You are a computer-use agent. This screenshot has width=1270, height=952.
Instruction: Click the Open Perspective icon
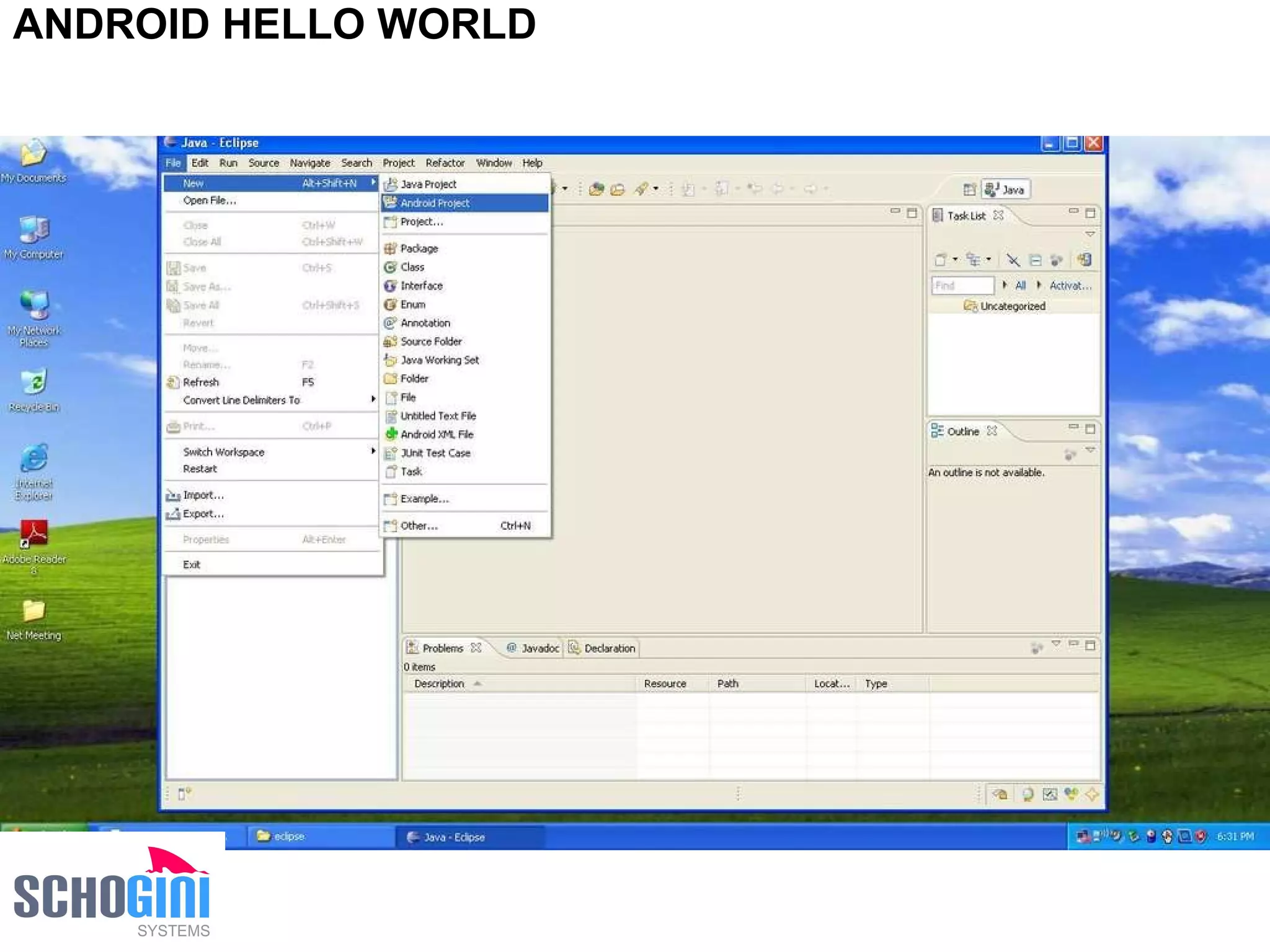(970, 190)
